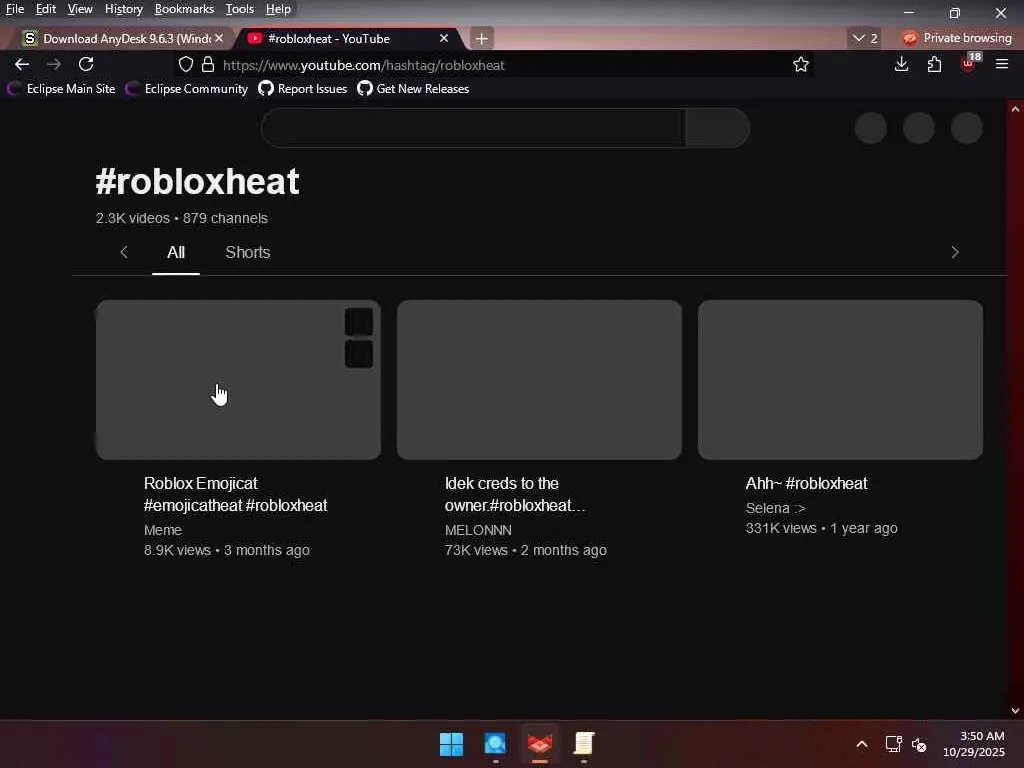The width and height of the screenshot is (1024, 768).
Task: Open a new browser tab
Action: [x=481, y=39]
